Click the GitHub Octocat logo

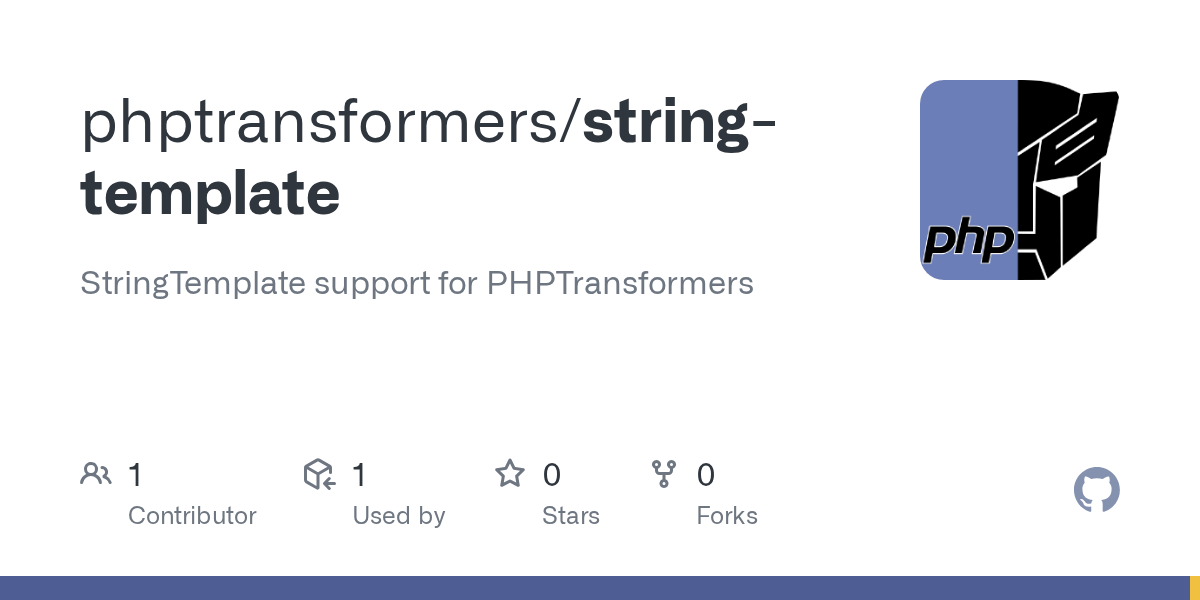coord(1096,491)
